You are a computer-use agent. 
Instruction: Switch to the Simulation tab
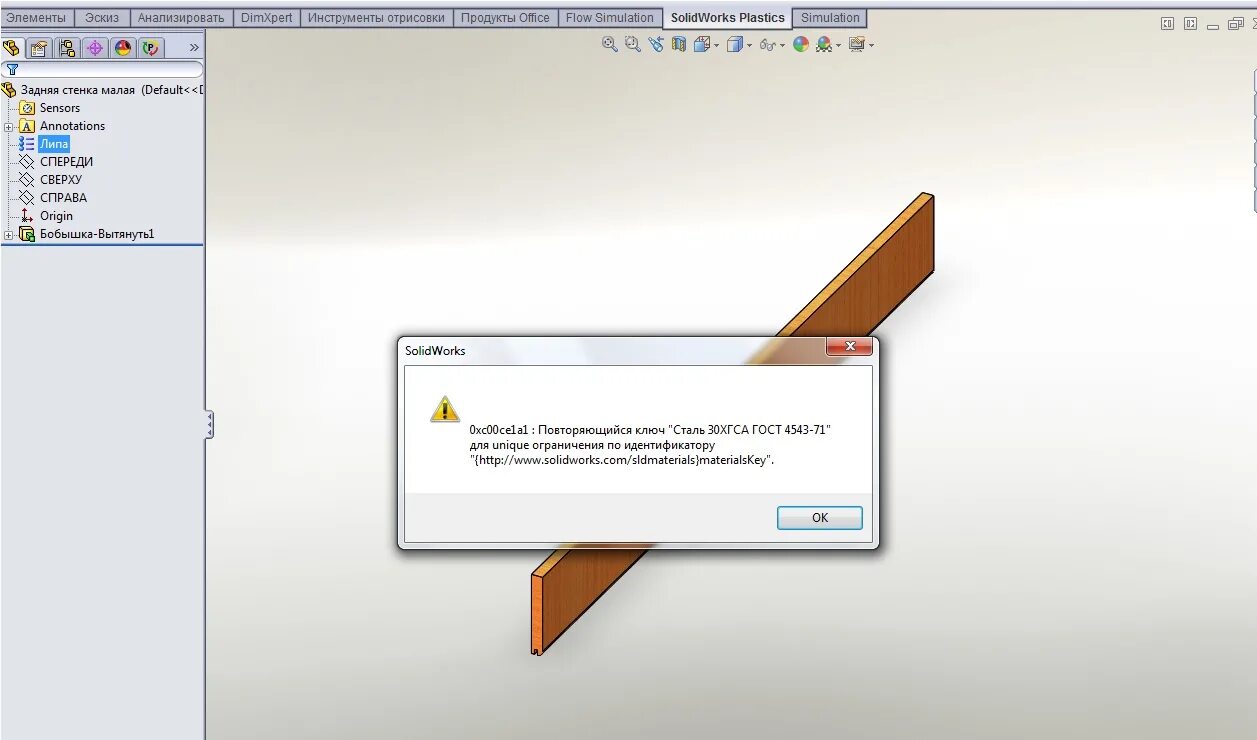pyautogui.click(x=830, y=18)
